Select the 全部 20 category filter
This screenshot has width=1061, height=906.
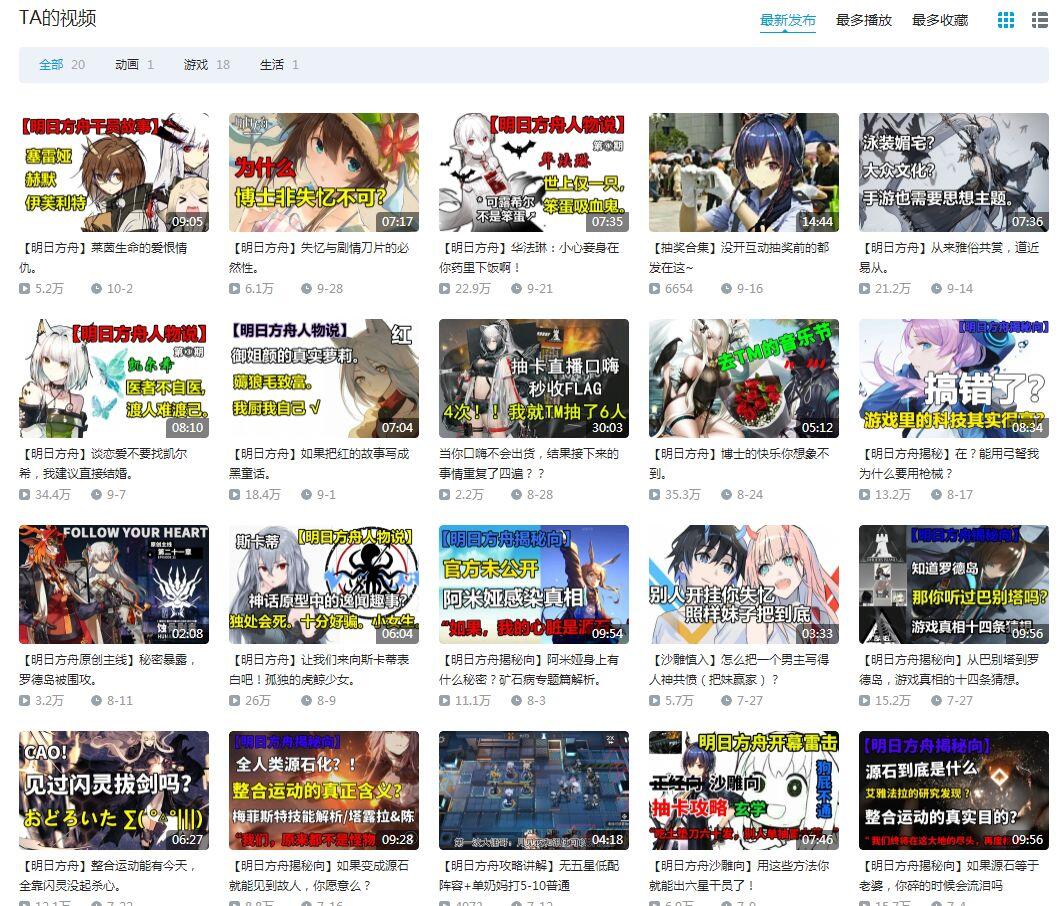coord(62,64)
